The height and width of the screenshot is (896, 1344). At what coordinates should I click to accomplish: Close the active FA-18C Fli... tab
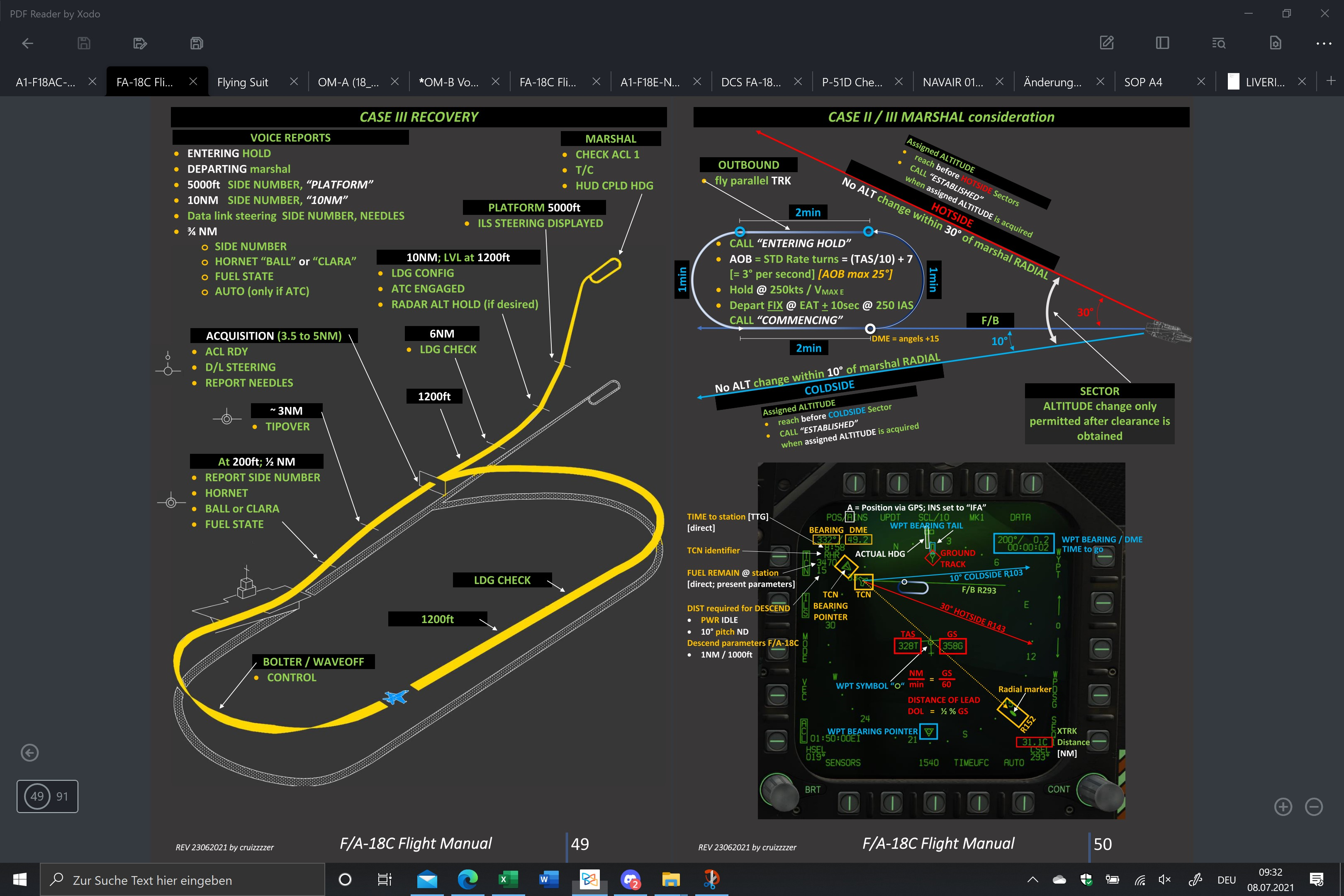click(x=193, y=82)
